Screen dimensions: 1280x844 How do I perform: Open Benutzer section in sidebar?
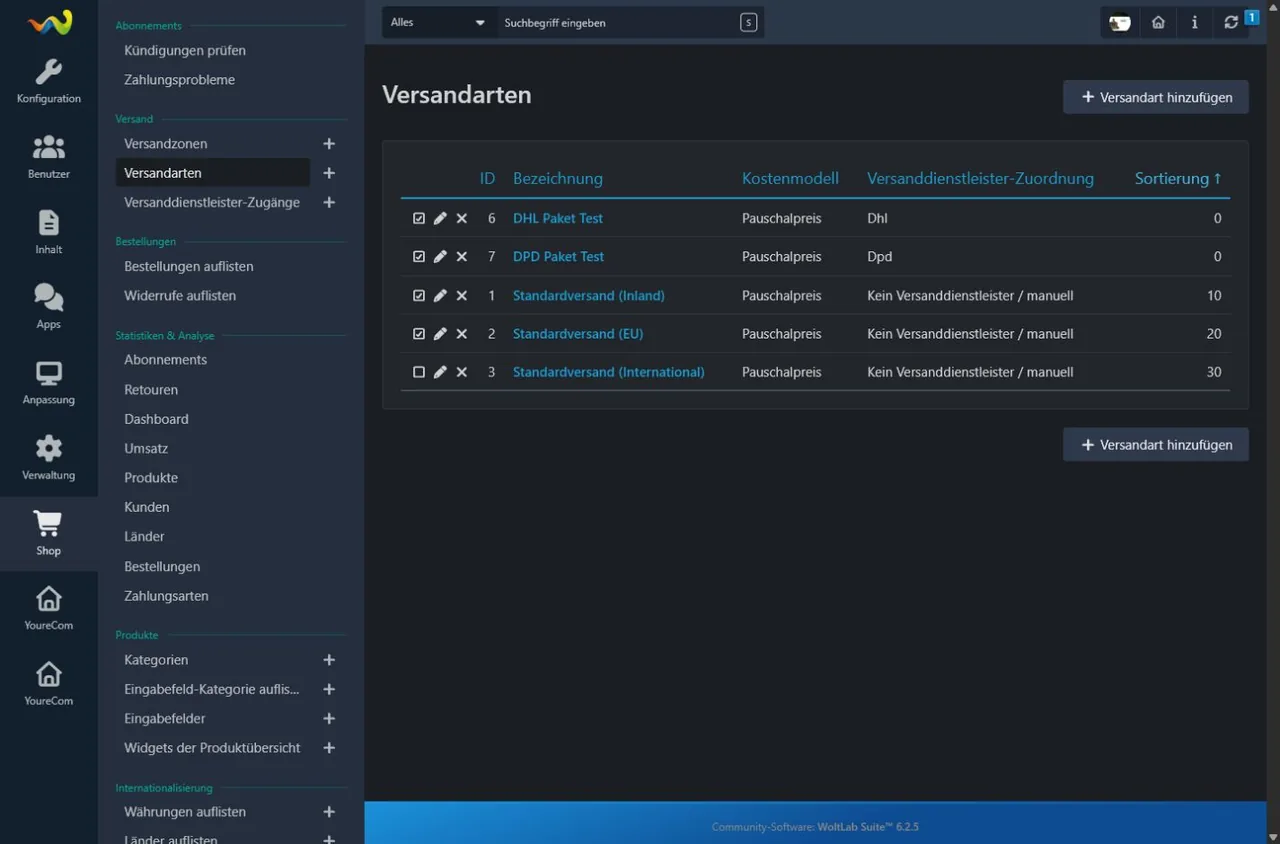pos(49,156)
